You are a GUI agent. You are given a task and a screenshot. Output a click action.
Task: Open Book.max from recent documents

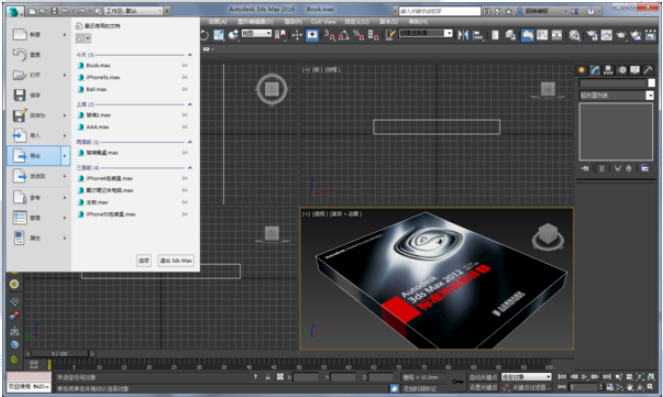tap(94, 66)
